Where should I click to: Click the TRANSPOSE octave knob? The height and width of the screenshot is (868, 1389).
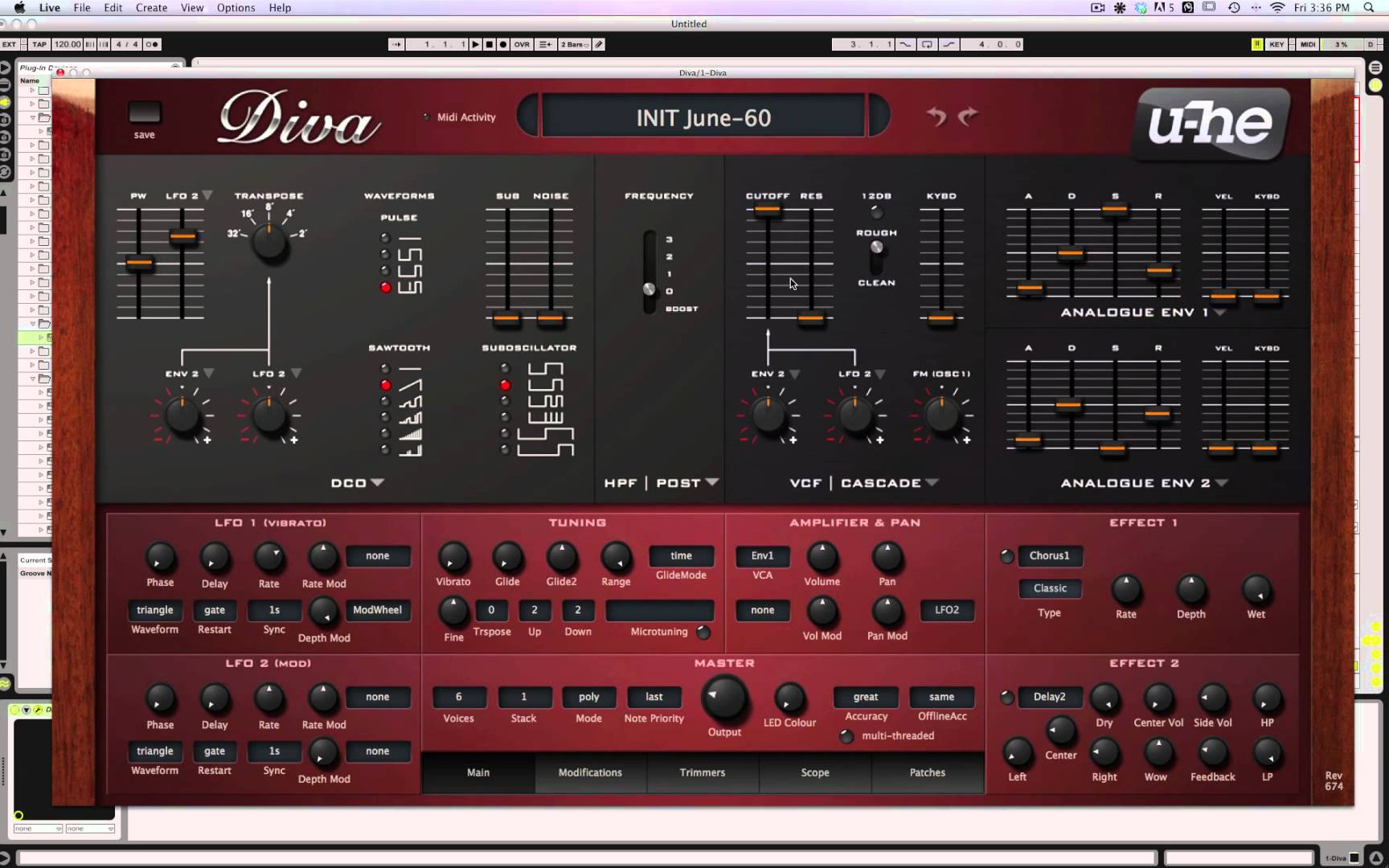point(269,243)
